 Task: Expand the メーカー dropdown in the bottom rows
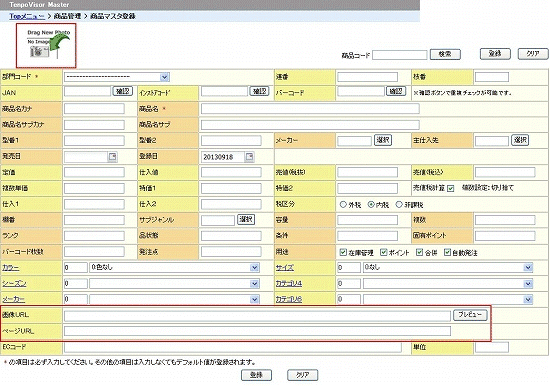[174, 299]
